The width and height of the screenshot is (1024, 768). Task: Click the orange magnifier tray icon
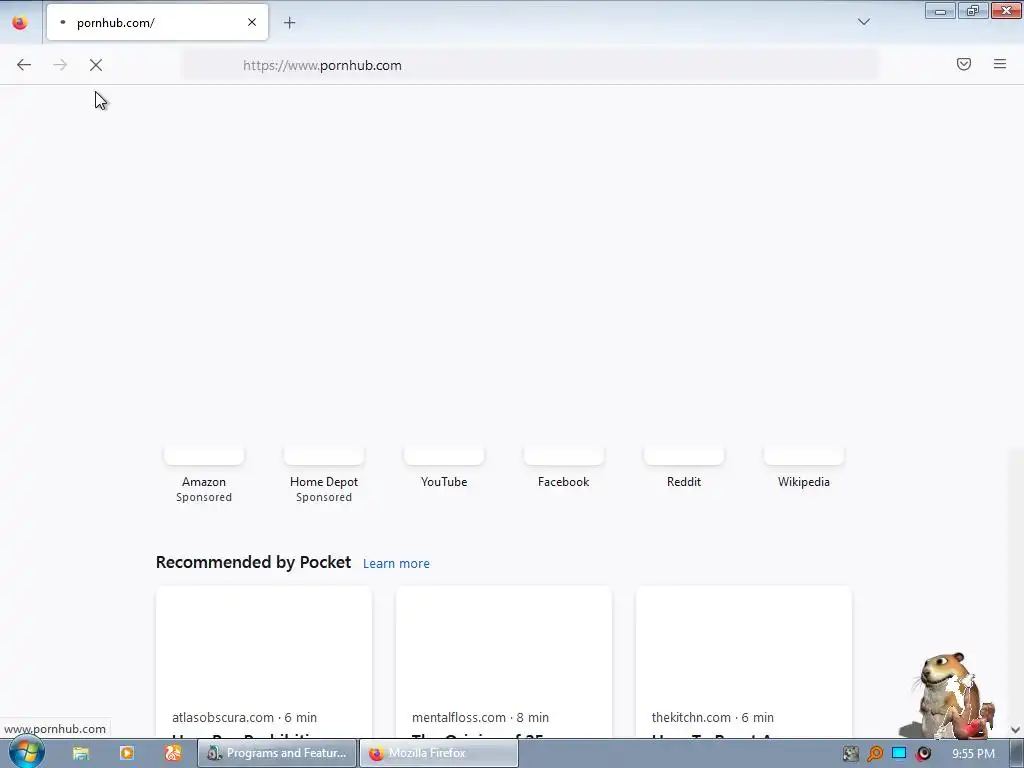(x=875, y=754)
